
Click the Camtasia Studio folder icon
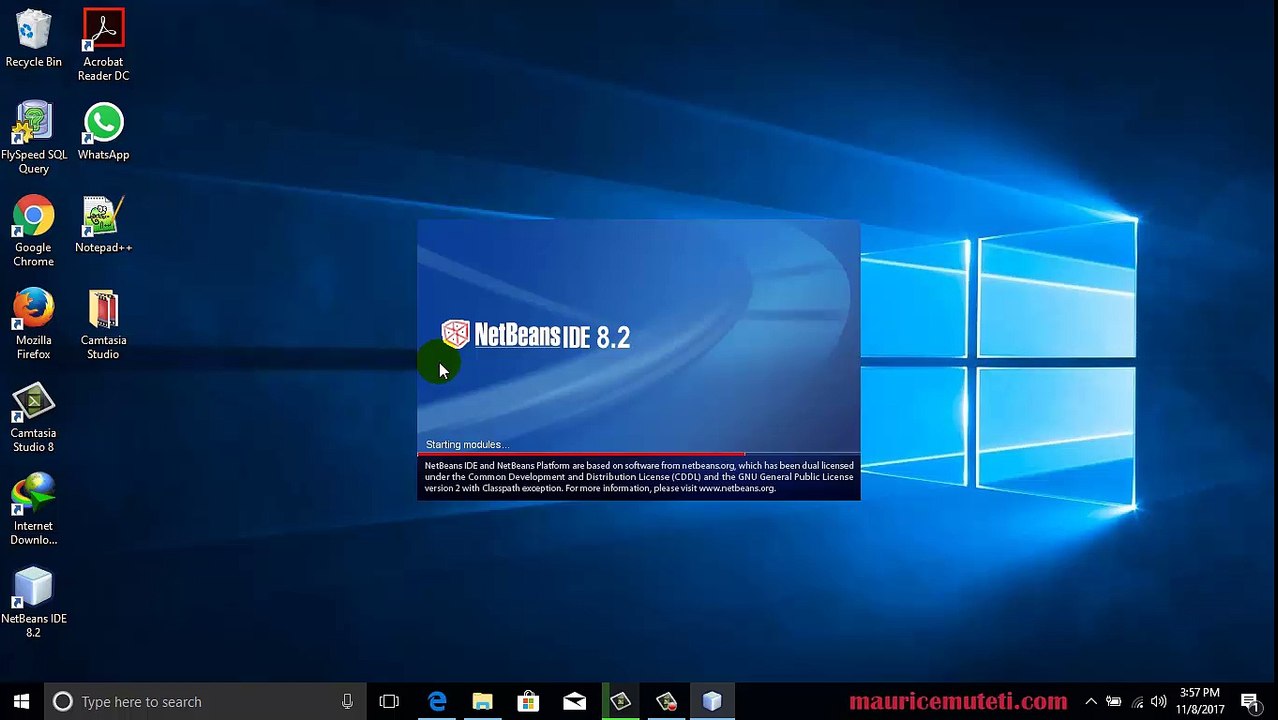click(x=103, y=324)
